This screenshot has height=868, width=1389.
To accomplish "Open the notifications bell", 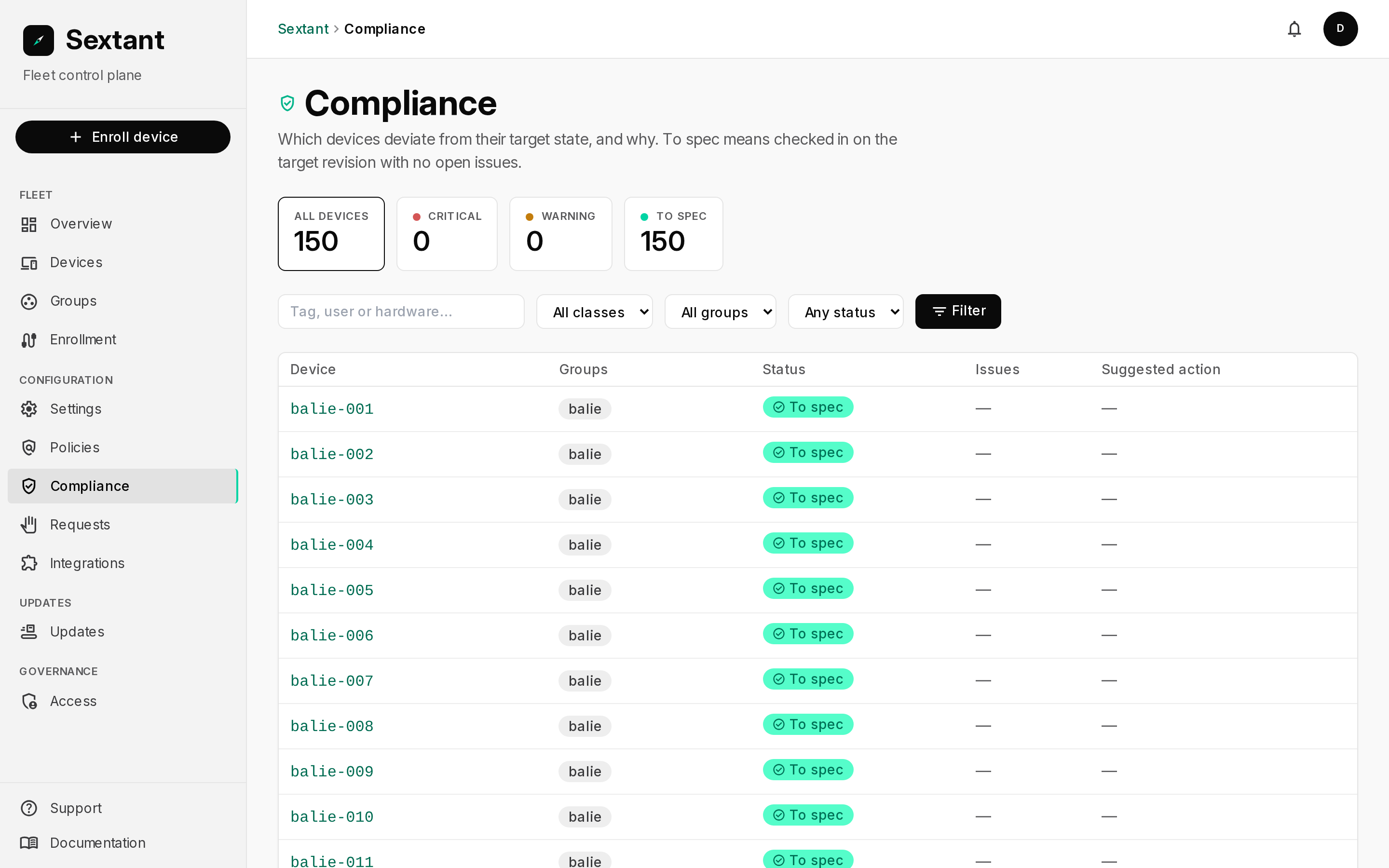I will coord(1294,29).
